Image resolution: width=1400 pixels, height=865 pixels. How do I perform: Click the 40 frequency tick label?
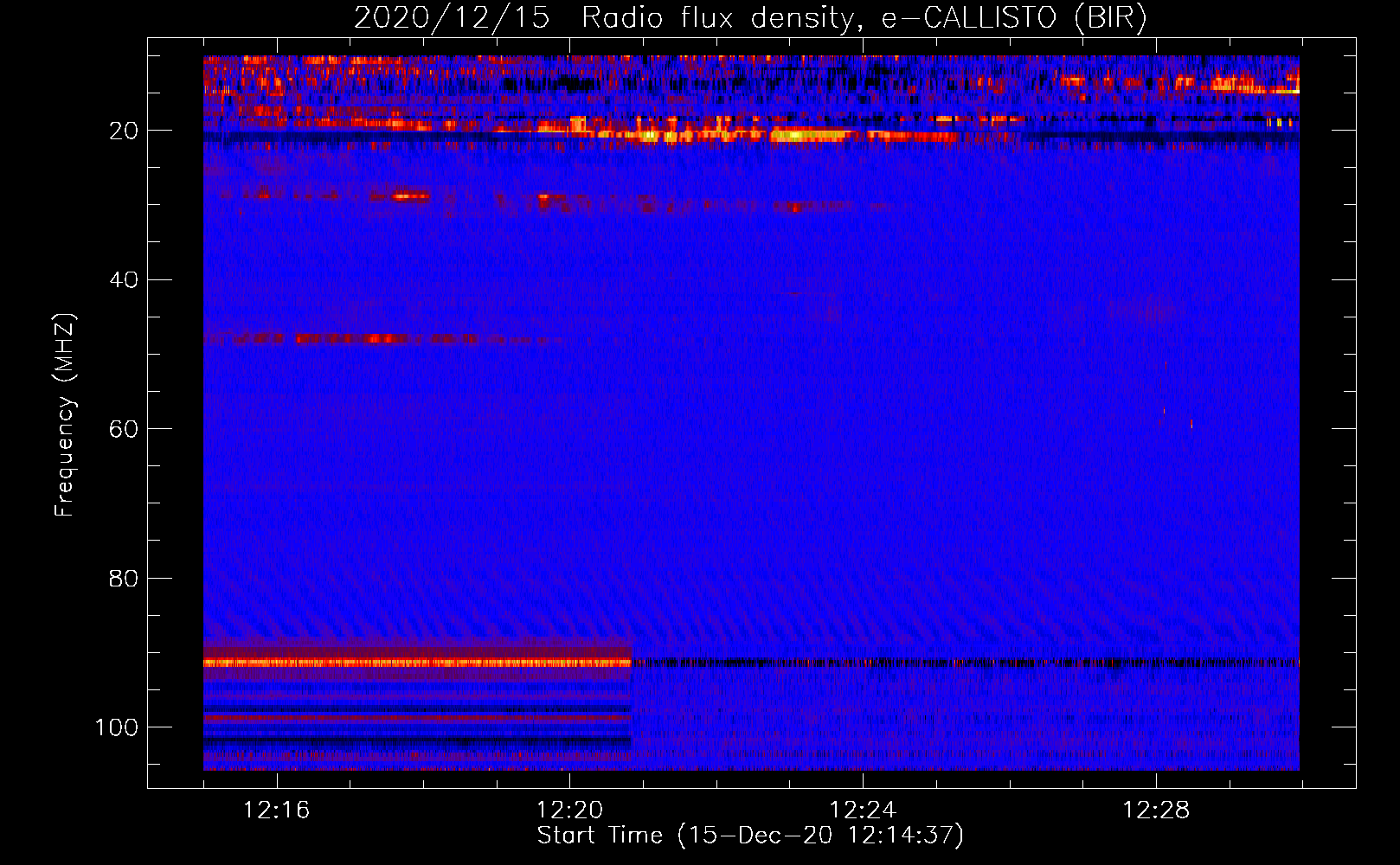pyautogui.click(x=124, y=280)
